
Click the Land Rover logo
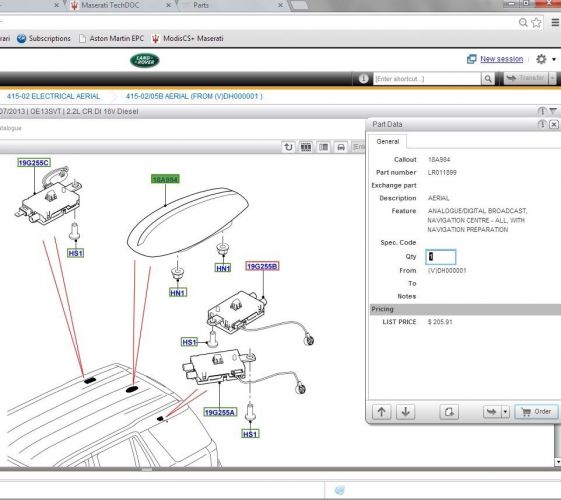145,60
